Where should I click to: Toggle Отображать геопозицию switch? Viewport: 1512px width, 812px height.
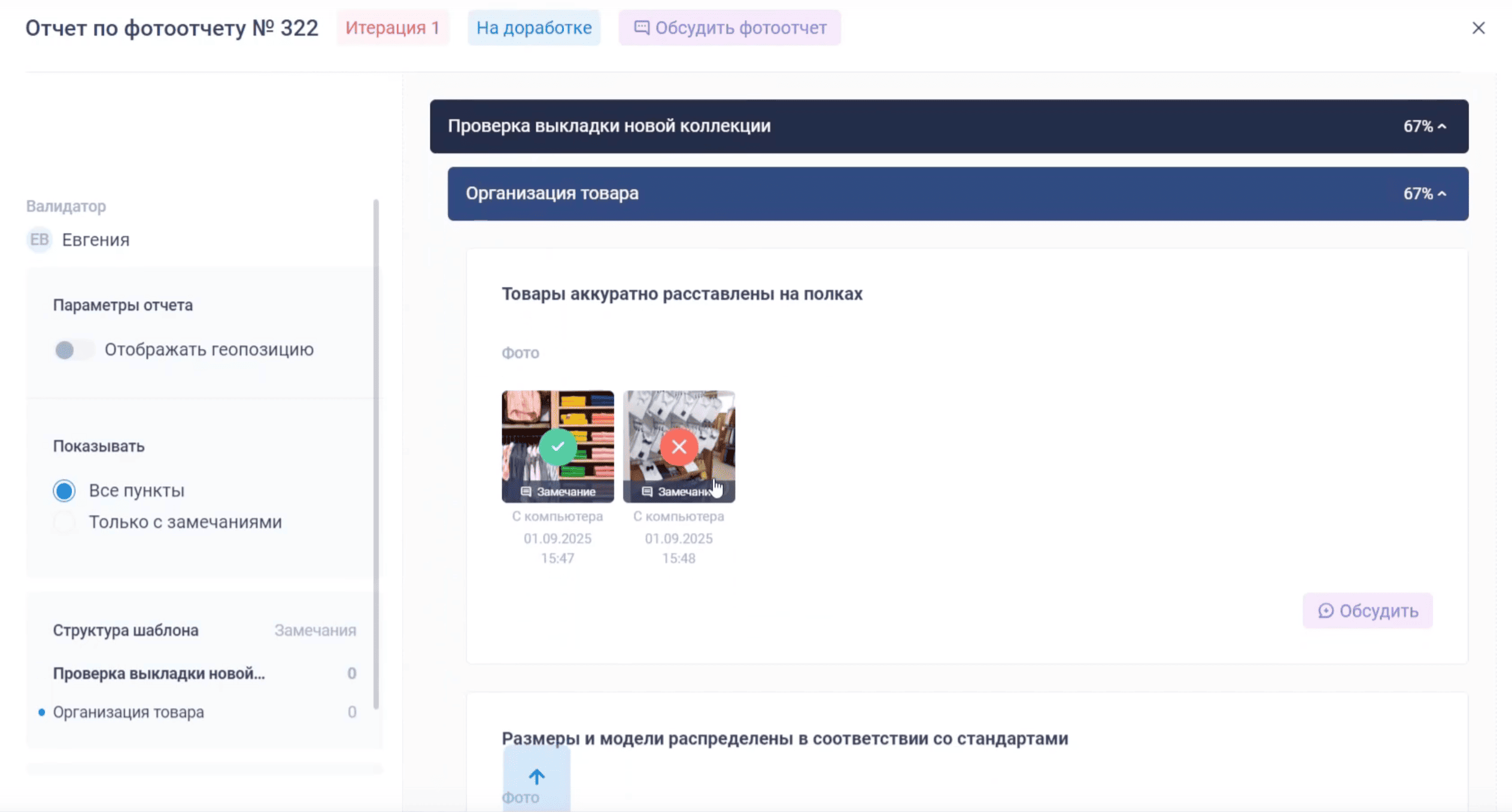point(73,350)
